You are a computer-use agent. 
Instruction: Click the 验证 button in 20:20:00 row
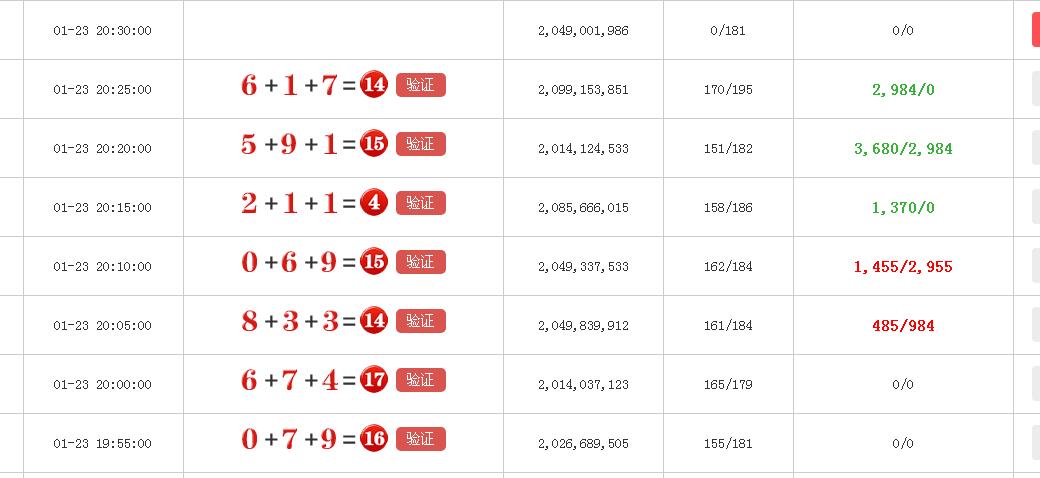421,144
